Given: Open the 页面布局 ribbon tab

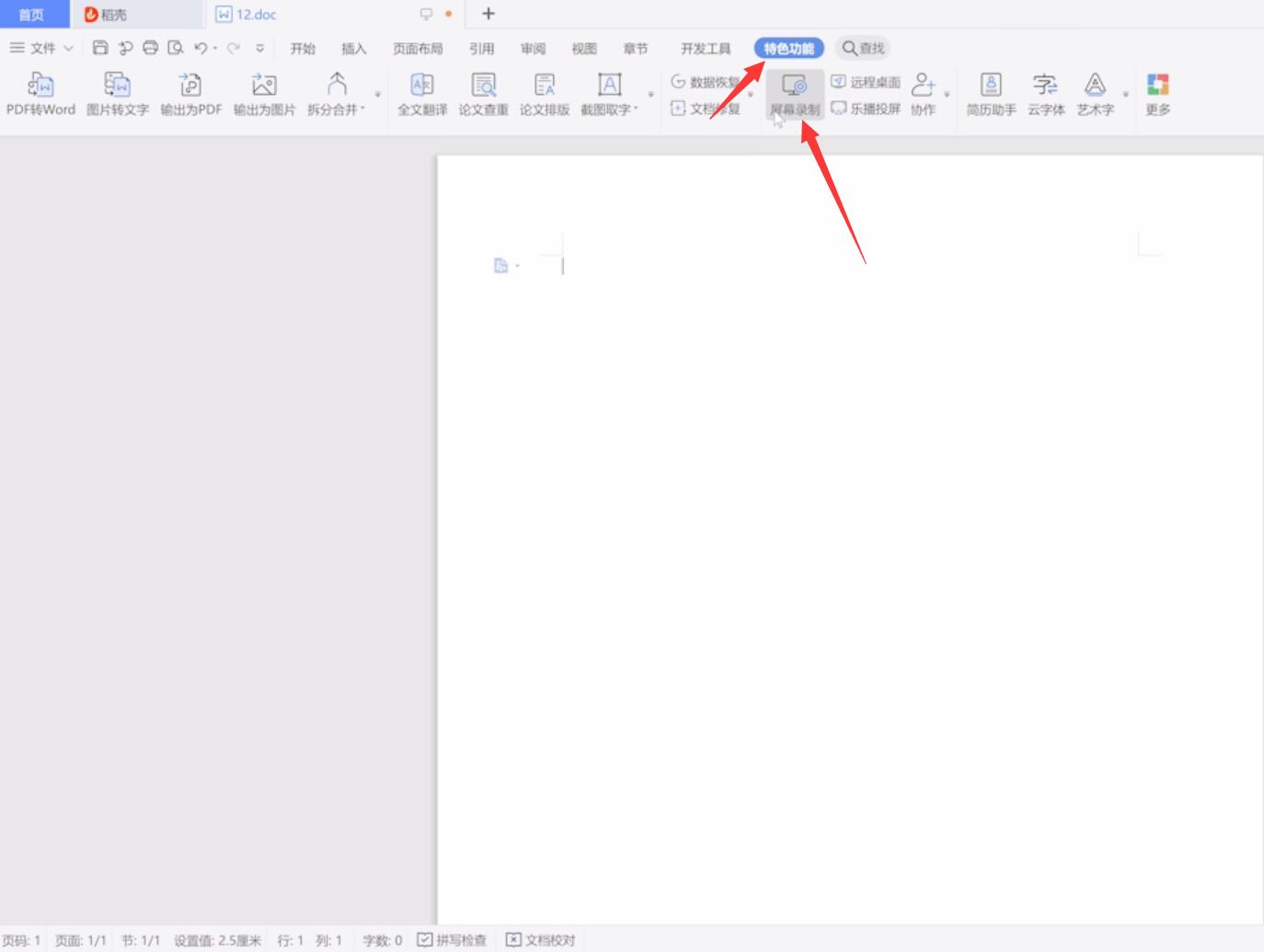Looking at the screenshot, I should tap(418, 49).
